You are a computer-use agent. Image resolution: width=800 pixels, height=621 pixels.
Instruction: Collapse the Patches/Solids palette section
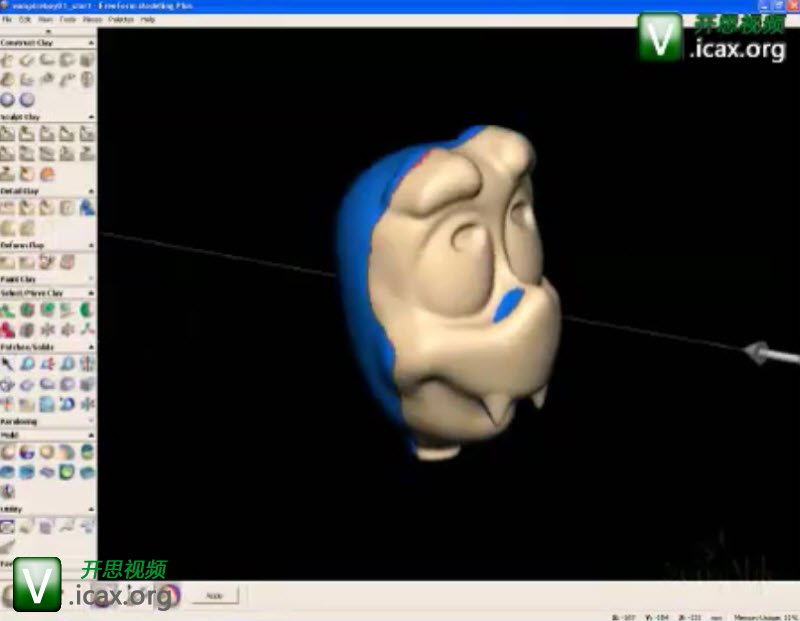coord(92,346)
